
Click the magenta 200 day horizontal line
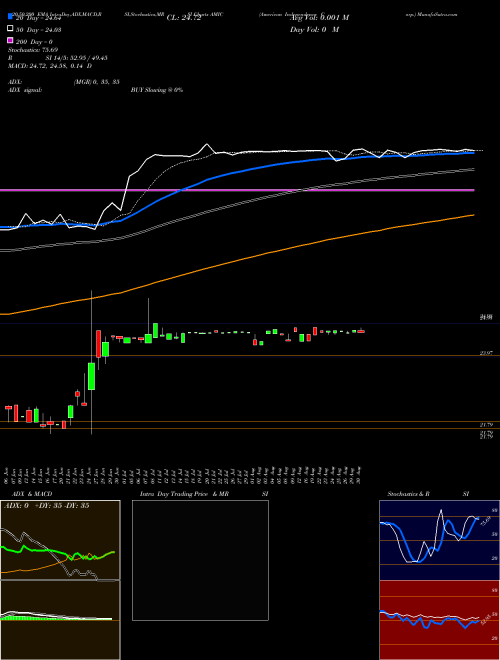coord(237,190)
